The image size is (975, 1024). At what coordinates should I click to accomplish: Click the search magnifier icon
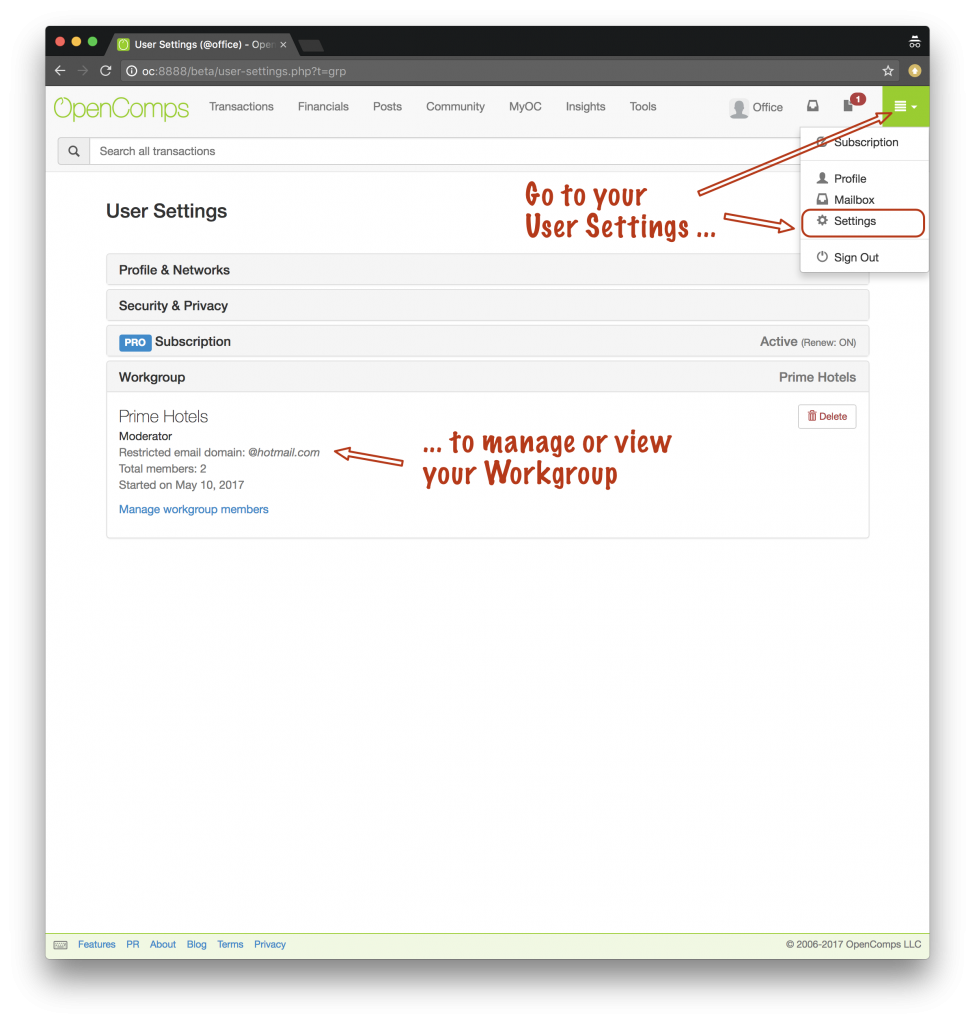(x=73, y=151)
